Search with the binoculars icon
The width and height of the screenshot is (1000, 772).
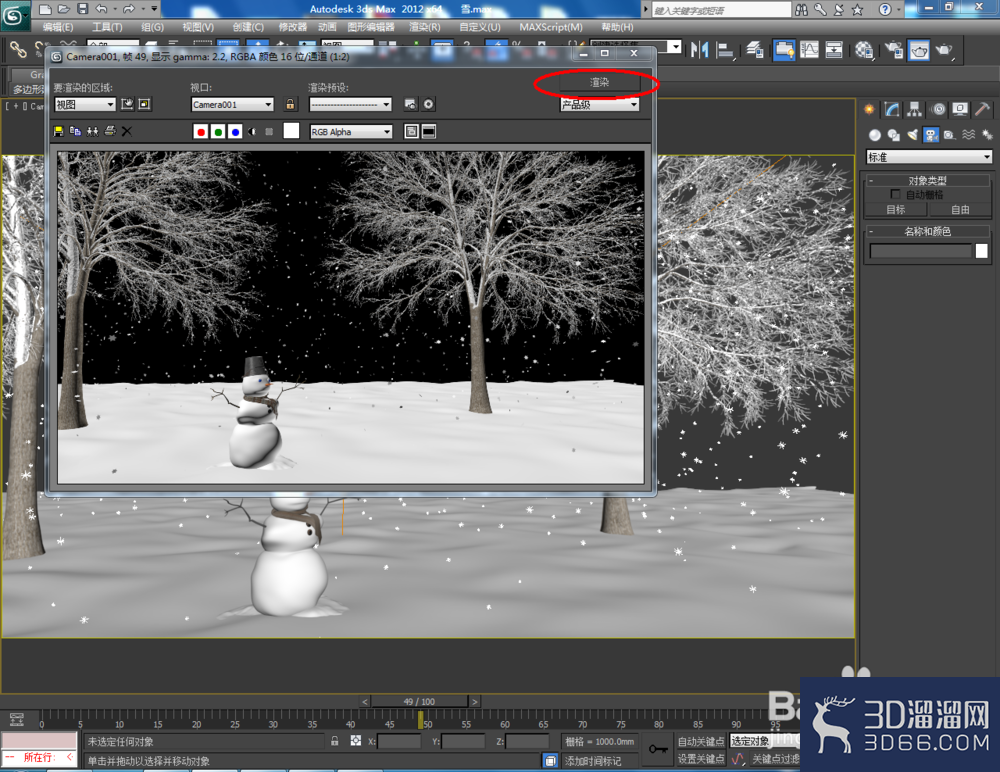click(802, 10)
